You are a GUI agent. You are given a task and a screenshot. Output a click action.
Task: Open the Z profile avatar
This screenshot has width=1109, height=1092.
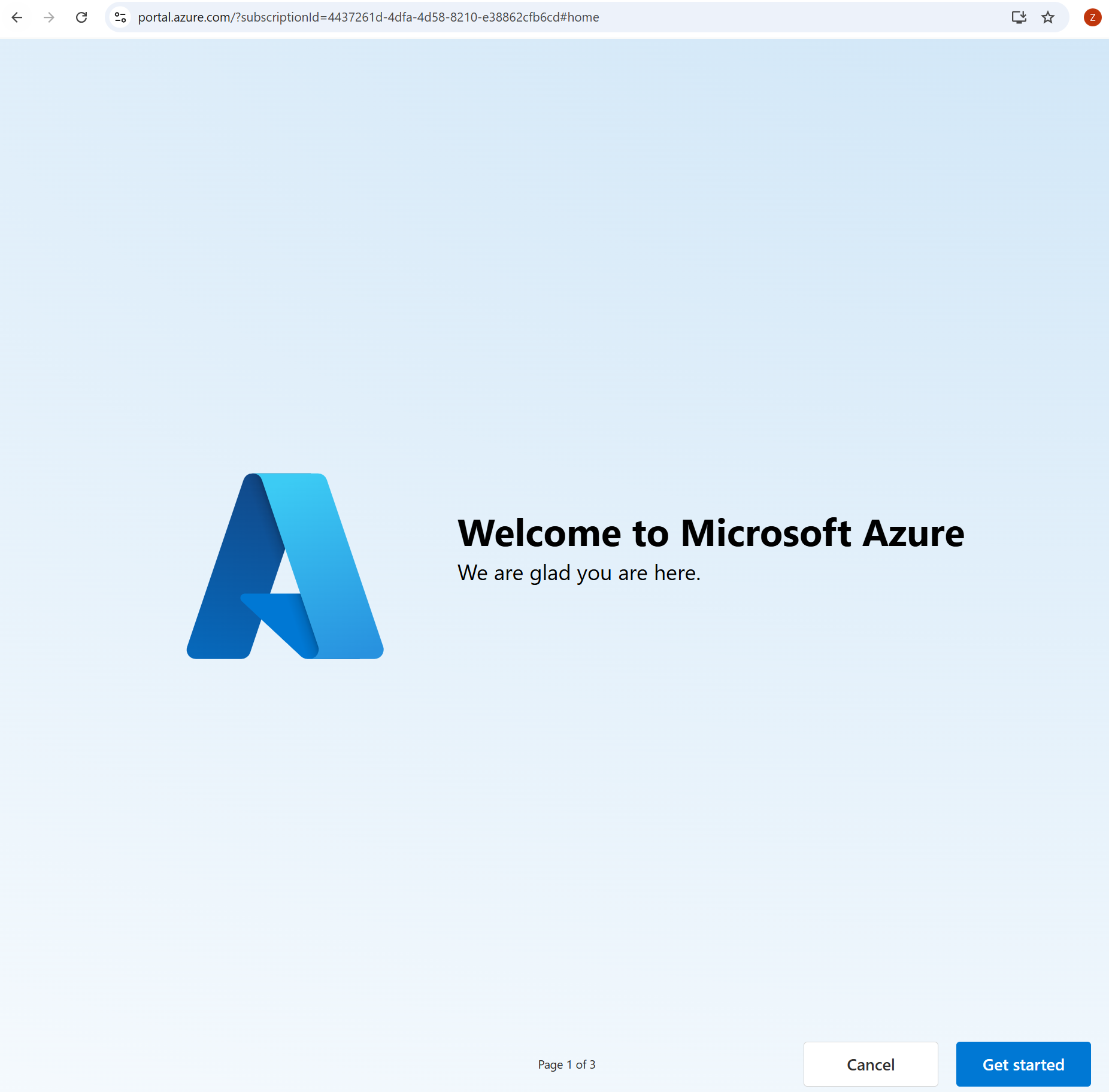coord(1092,17)
